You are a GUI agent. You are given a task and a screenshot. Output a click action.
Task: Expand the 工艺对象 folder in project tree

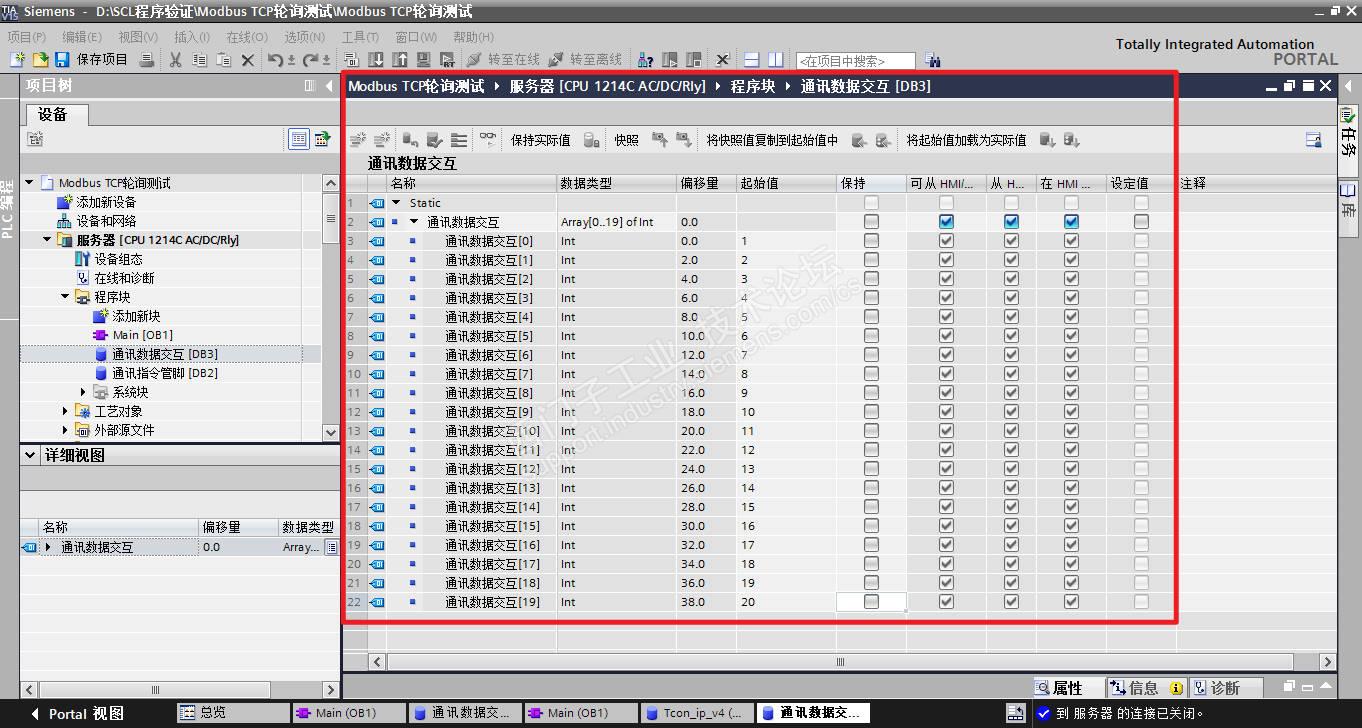point(65,411)
